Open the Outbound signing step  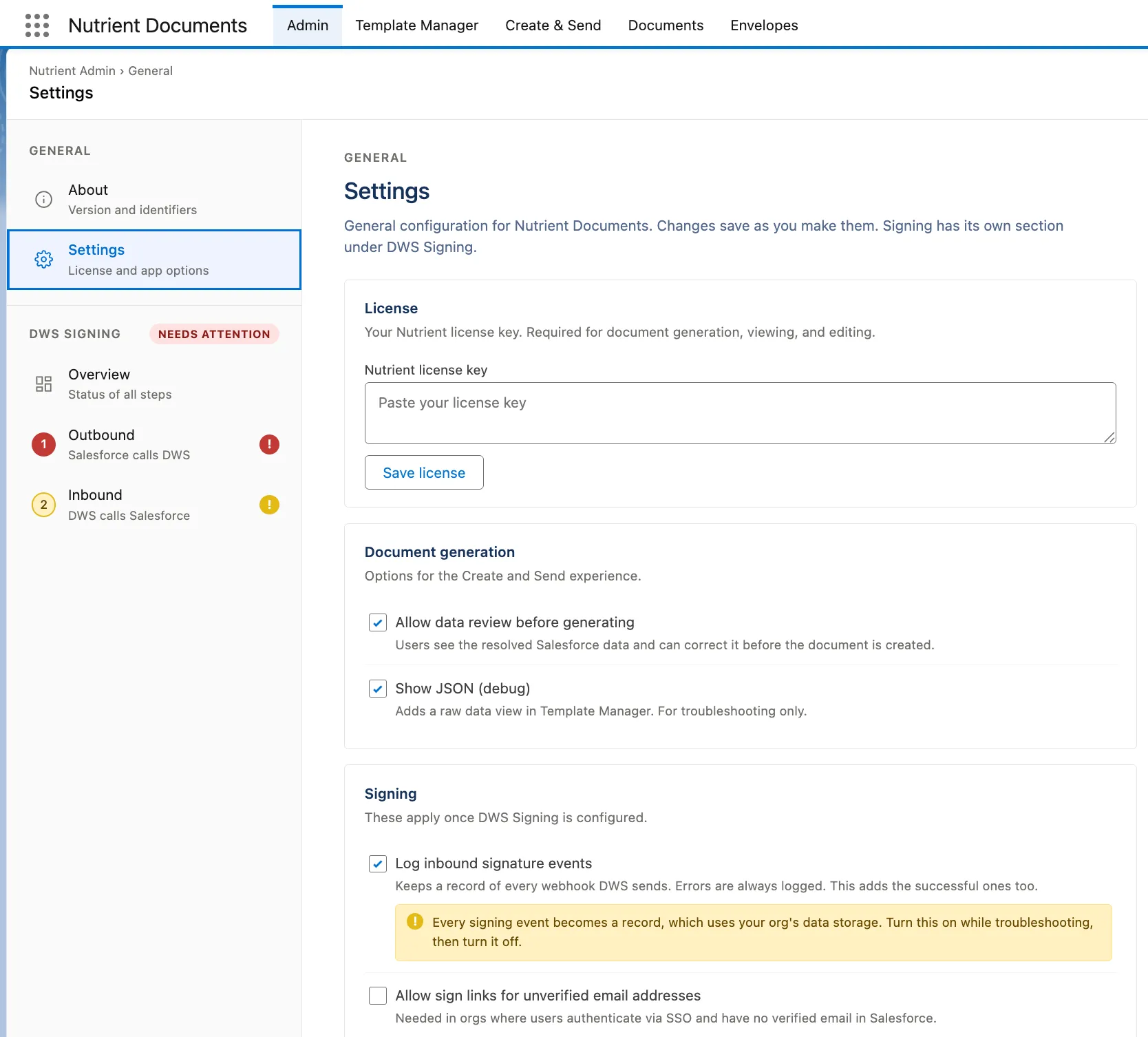[x=154, y=444]
